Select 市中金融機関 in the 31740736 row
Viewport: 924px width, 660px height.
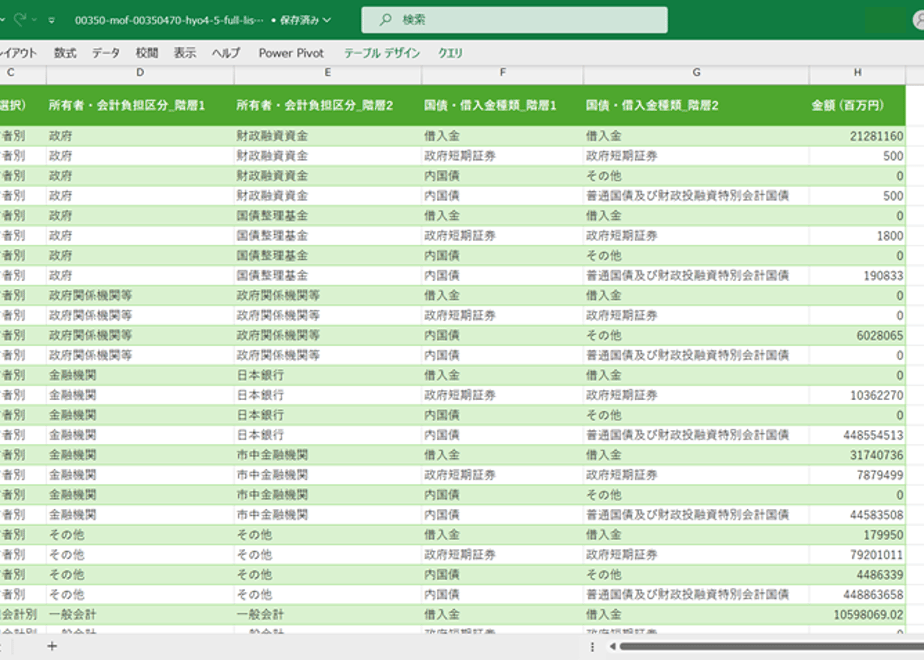328,455
